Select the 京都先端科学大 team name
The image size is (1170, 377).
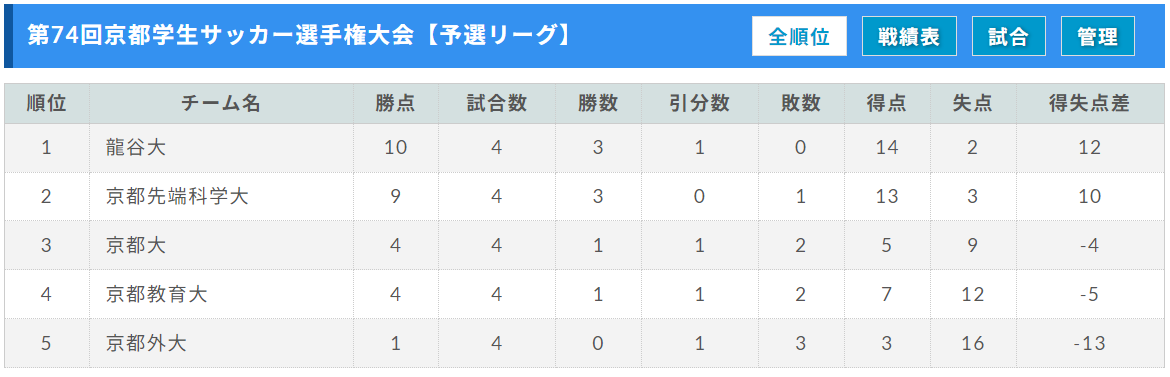click(177, 197)
